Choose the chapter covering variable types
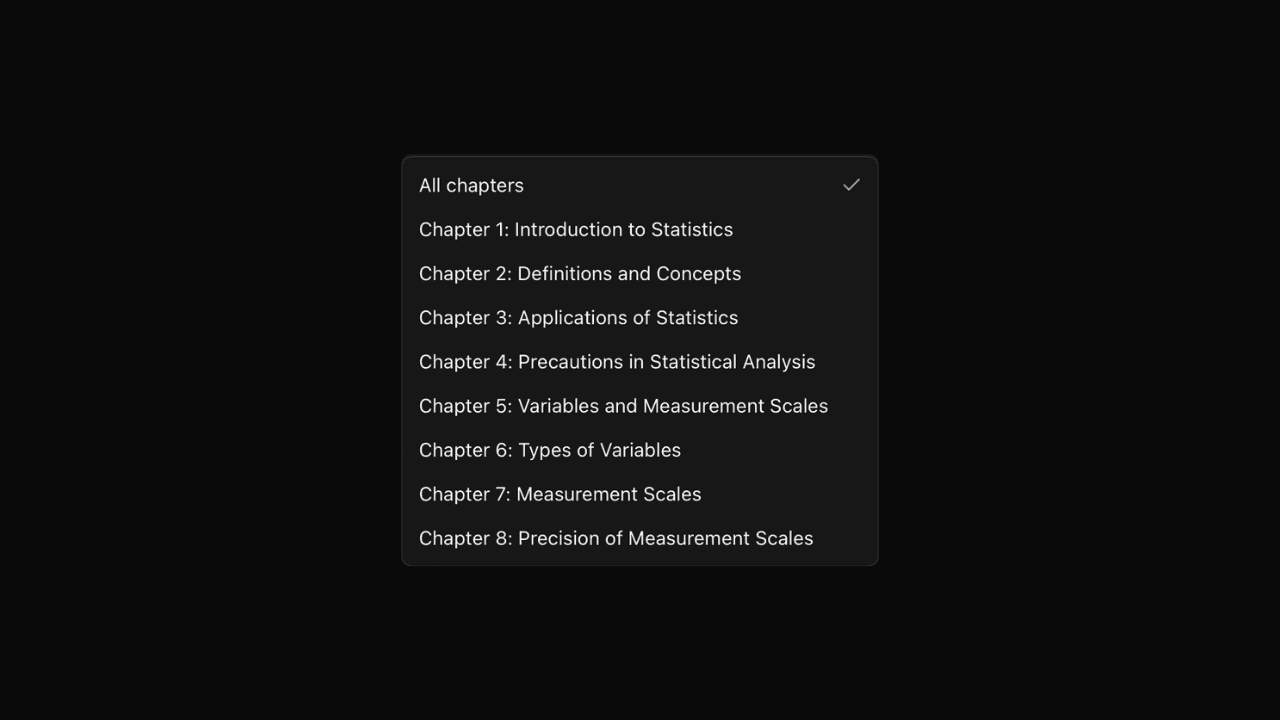Image resolution: width=1280 pixels, height=720 pixels. click(x=550, y=449)
